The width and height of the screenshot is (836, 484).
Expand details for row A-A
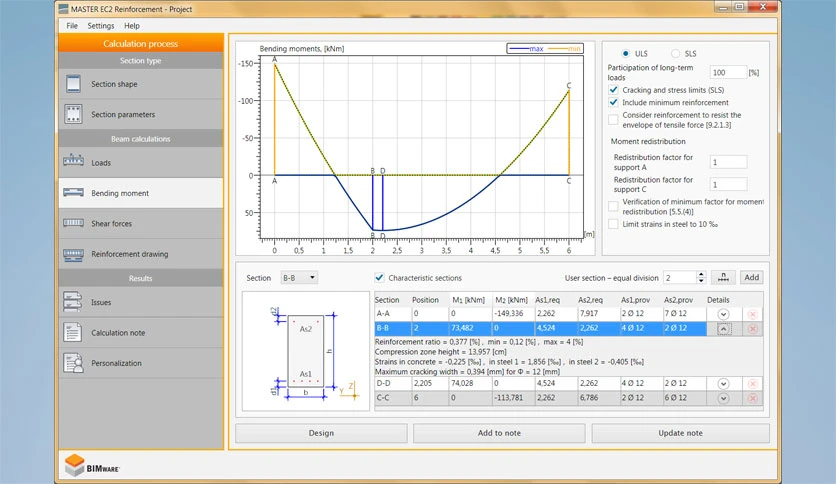click(x=723, y=314)
